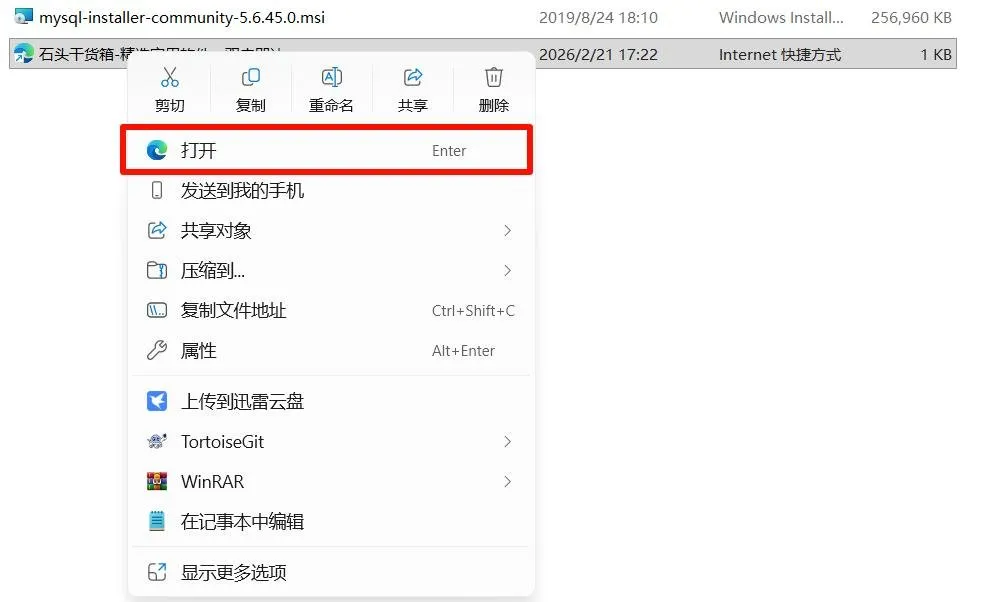The height and width of the screenshot is (602, 987).
Task: Choose 复制文件地址 from the menu
Action: click(x=331, y=310)
